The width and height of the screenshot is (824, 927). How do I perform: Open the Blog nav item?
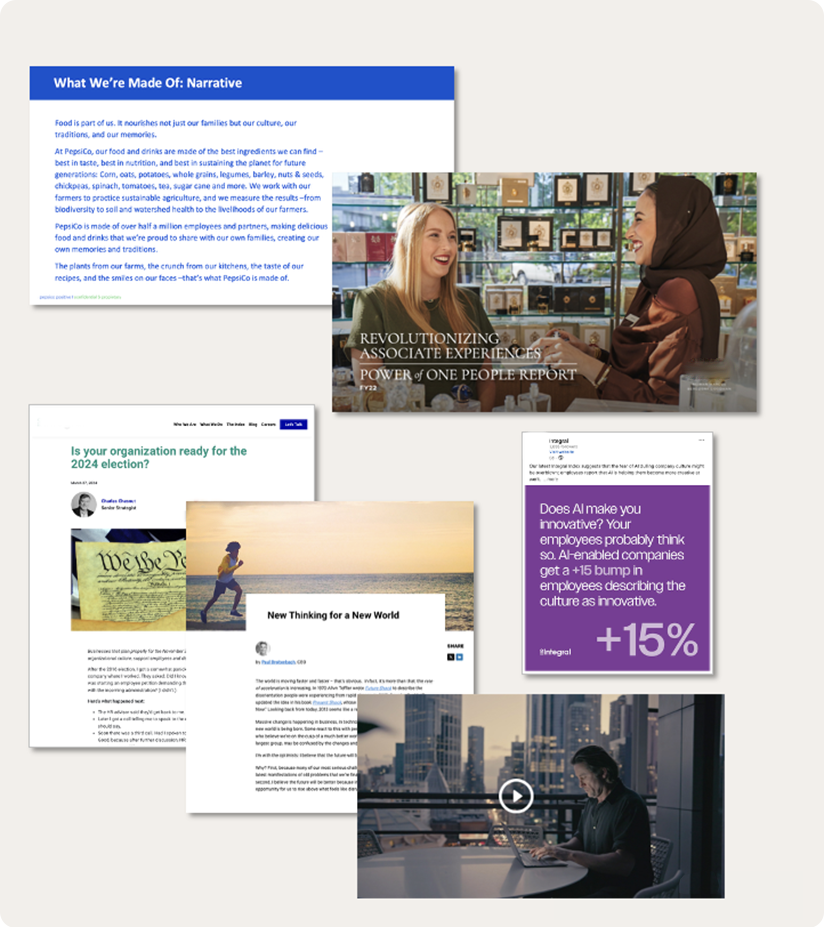[252, 424]
